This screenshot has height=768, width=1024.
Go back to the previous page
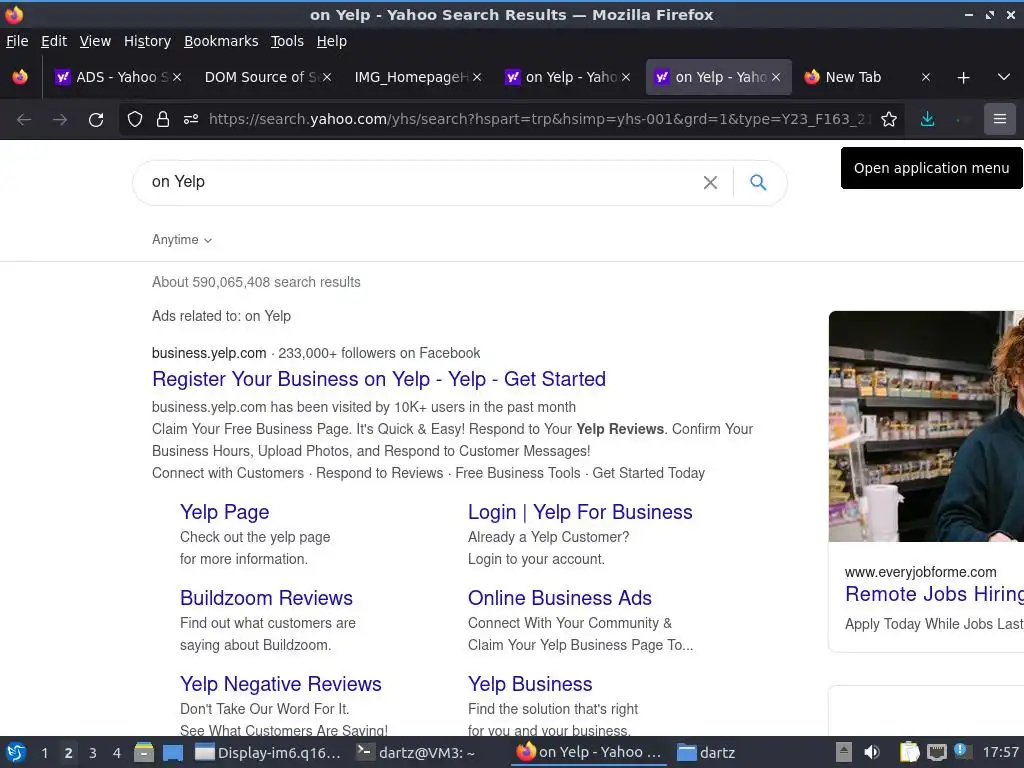24,120
